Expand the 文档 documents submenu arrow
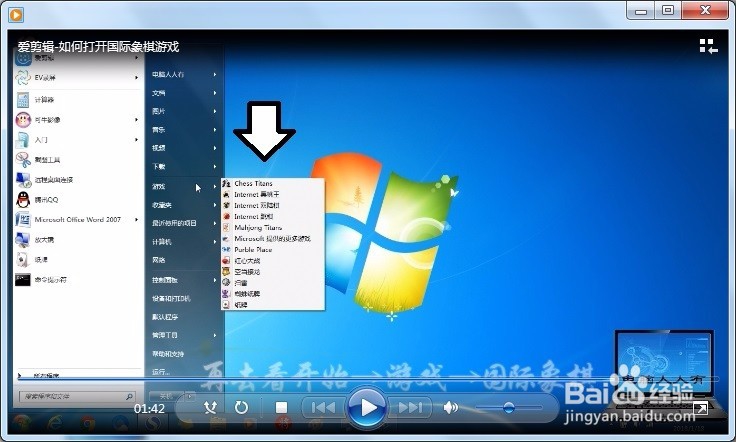 pyautogui.click(x=215, y=93)
